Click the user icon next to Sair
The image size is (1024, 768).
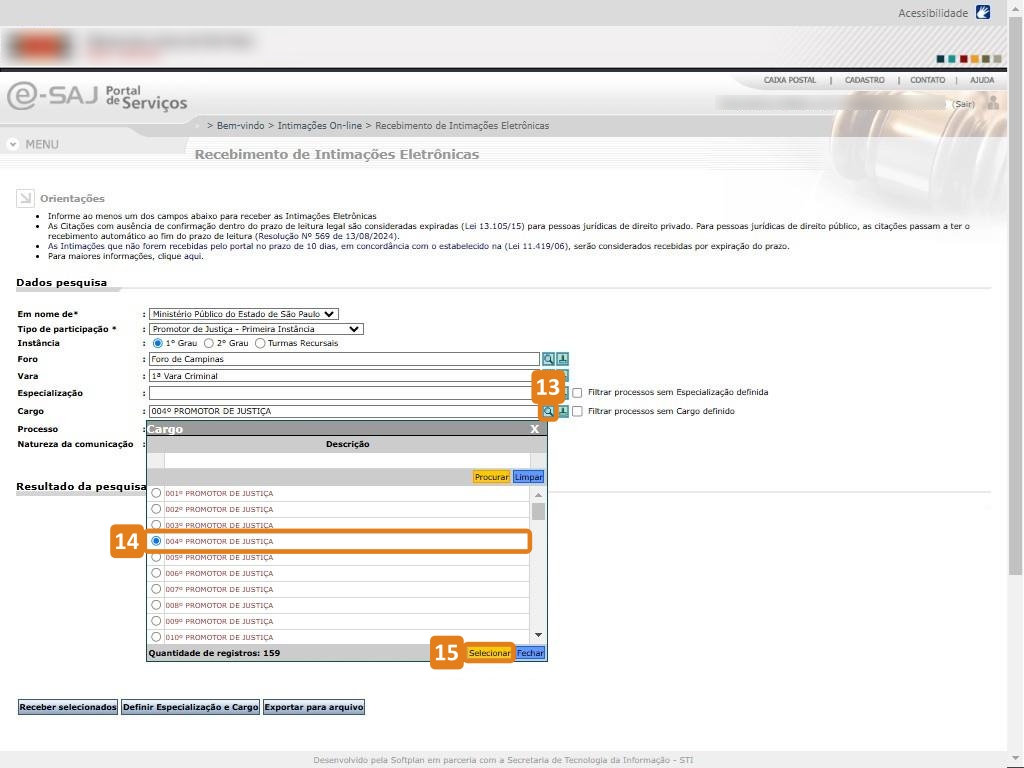992,103
